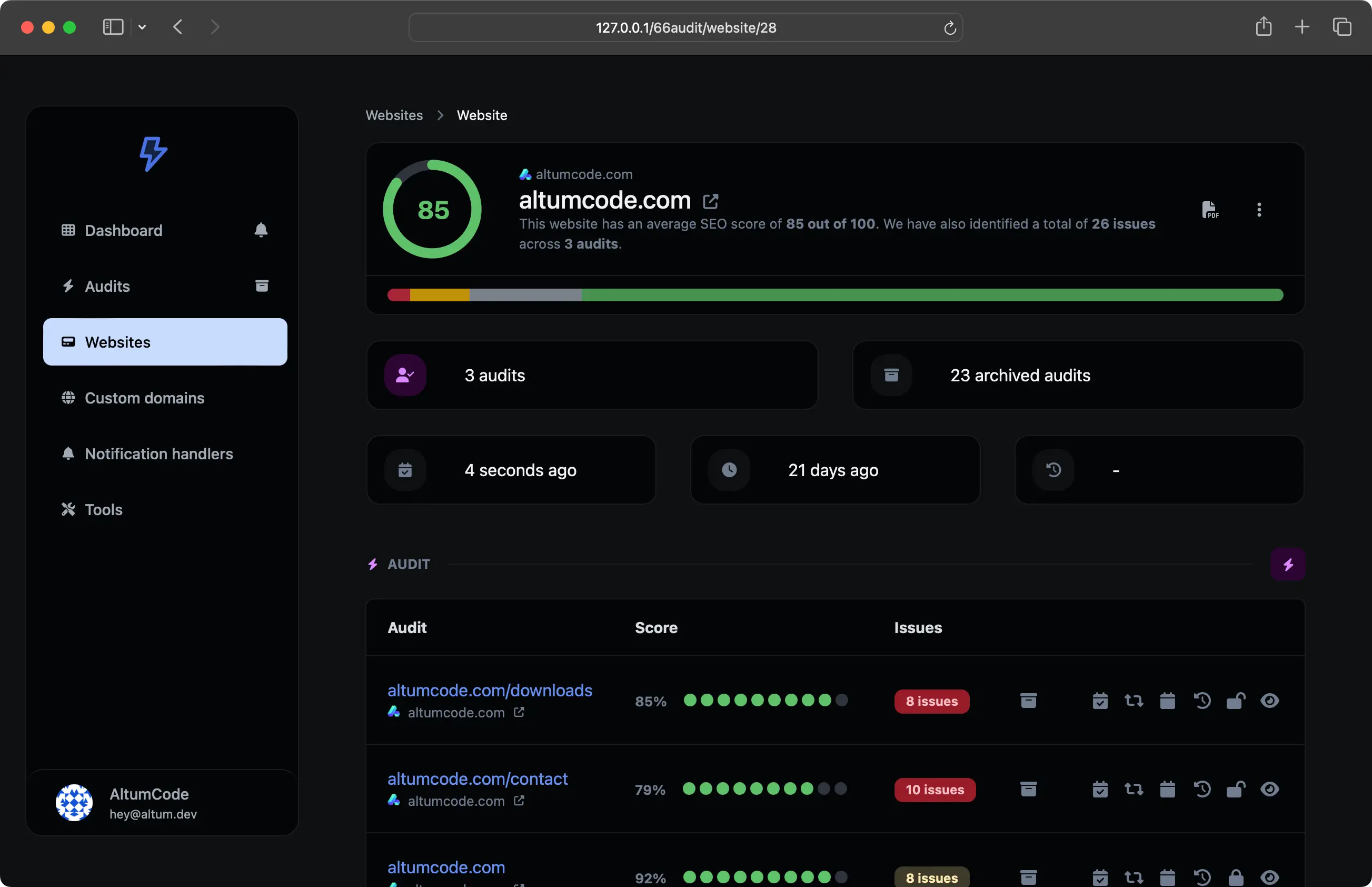
Task: Open Notification handlers menu item
Action: click(x=158, y=454)
